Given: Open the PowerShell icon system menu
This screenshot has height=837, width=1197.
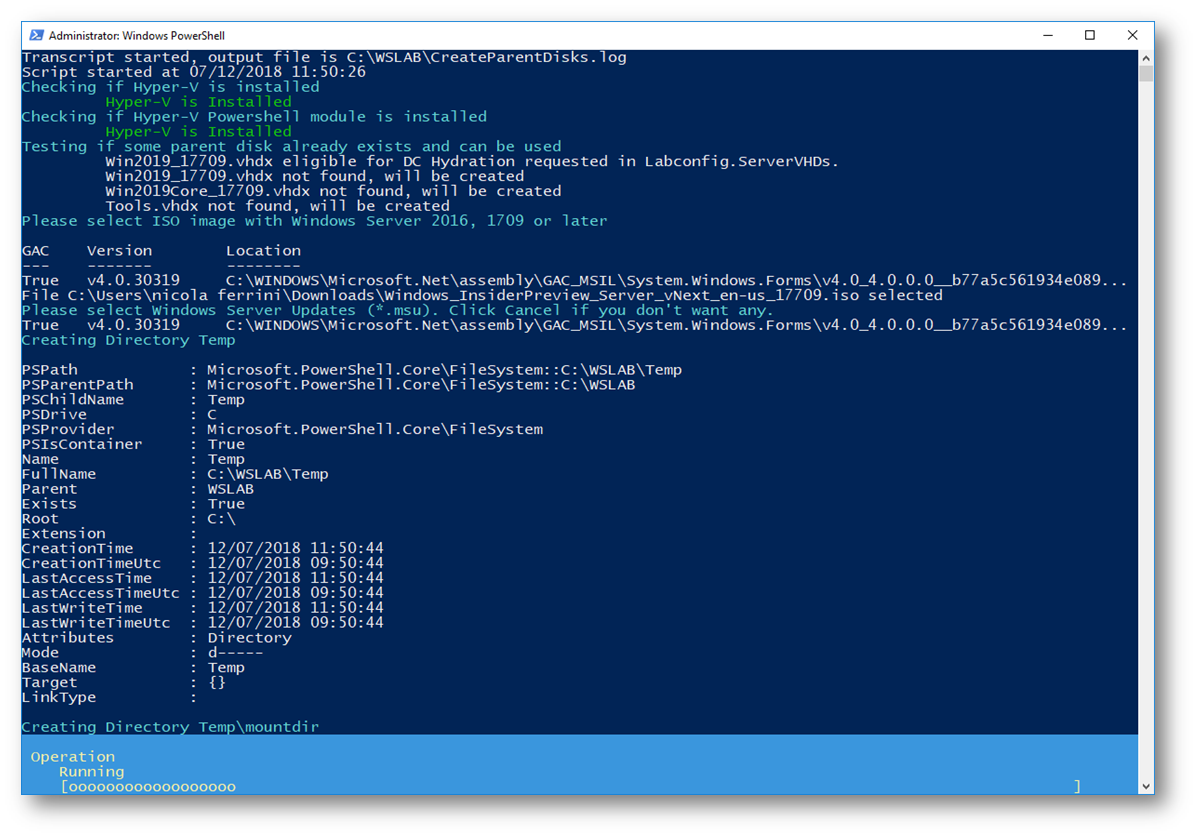Looking at the screenshot, I should [x=36, y=35].
